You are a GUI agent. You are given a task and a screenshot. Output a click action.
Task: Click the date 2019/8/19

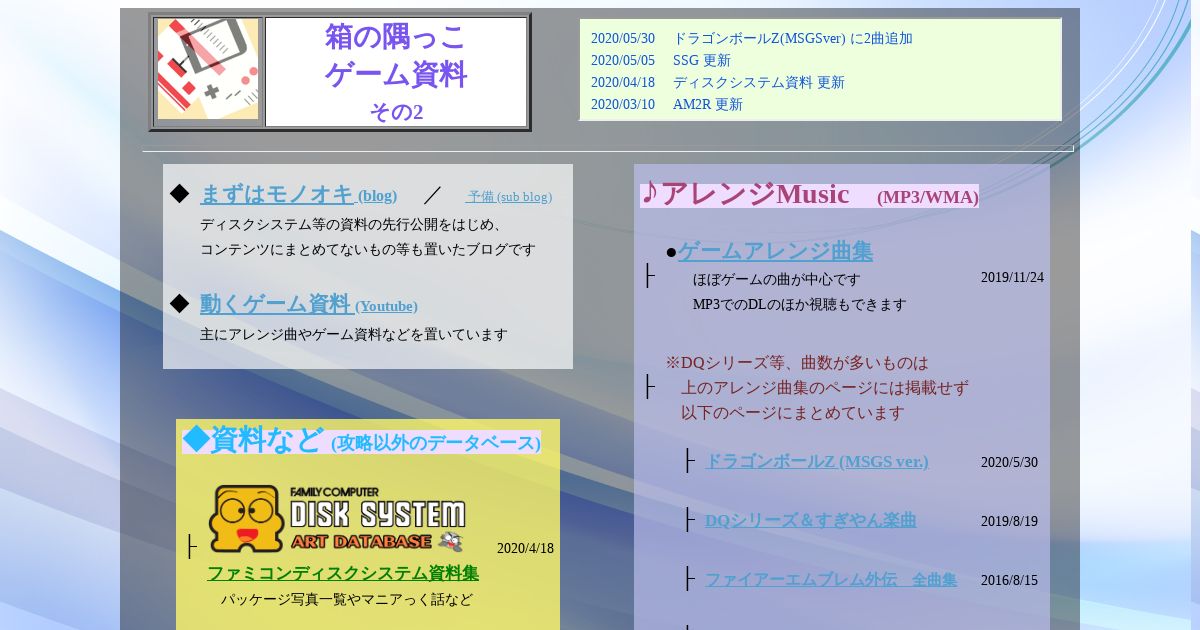(1009, 521)
